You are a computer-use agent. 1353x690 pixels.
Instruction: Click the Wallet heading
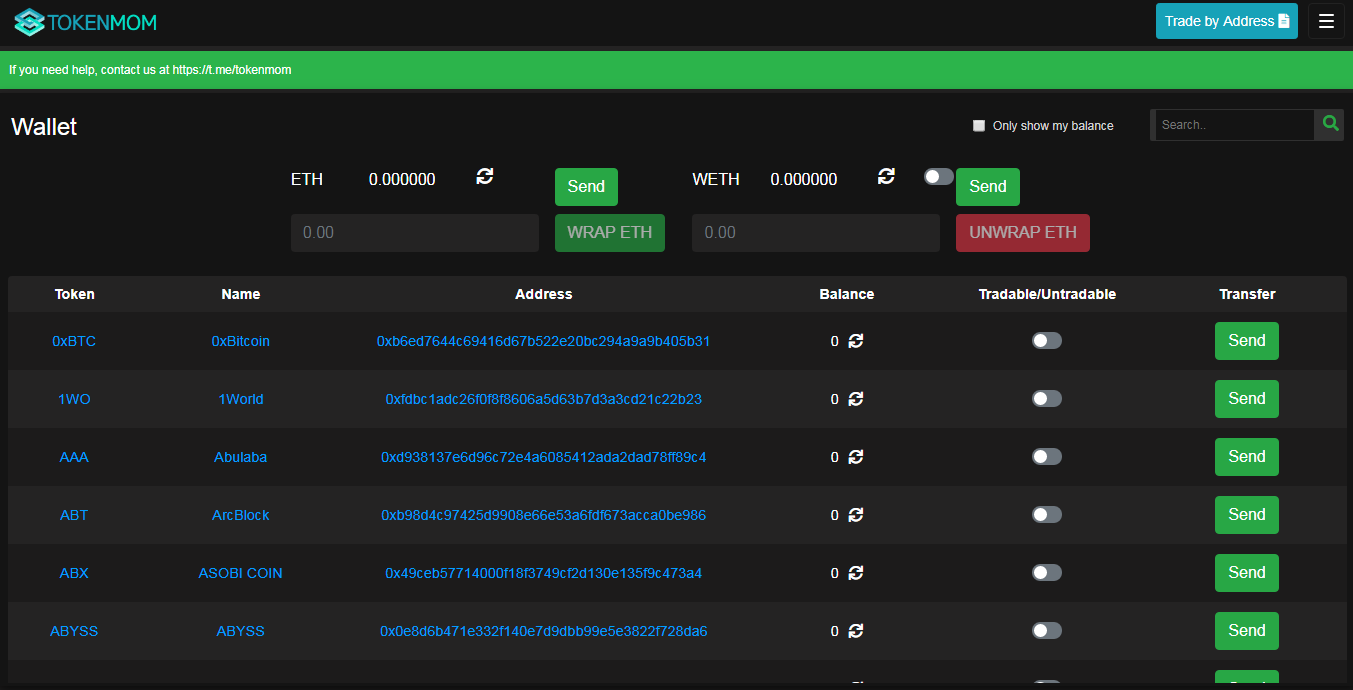(44, 127)
